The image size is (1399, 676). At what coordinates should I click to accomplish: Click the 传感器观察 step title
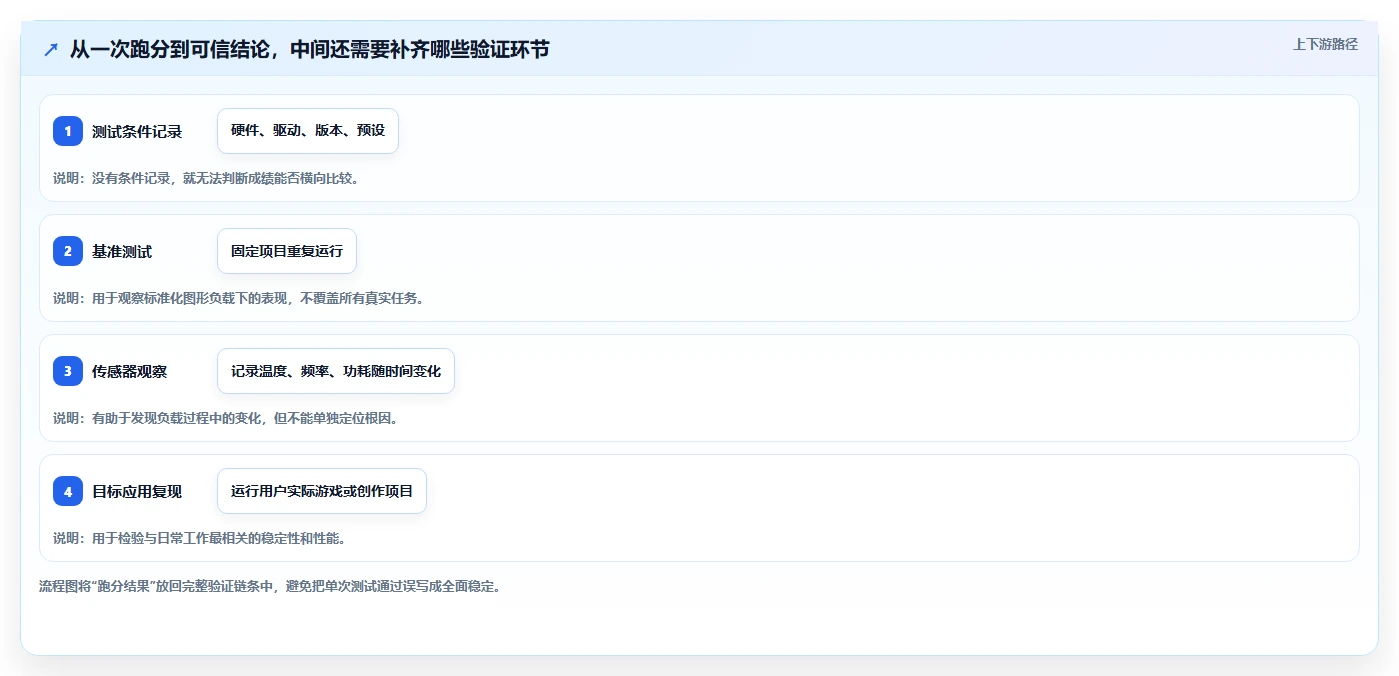click(130, 371)
